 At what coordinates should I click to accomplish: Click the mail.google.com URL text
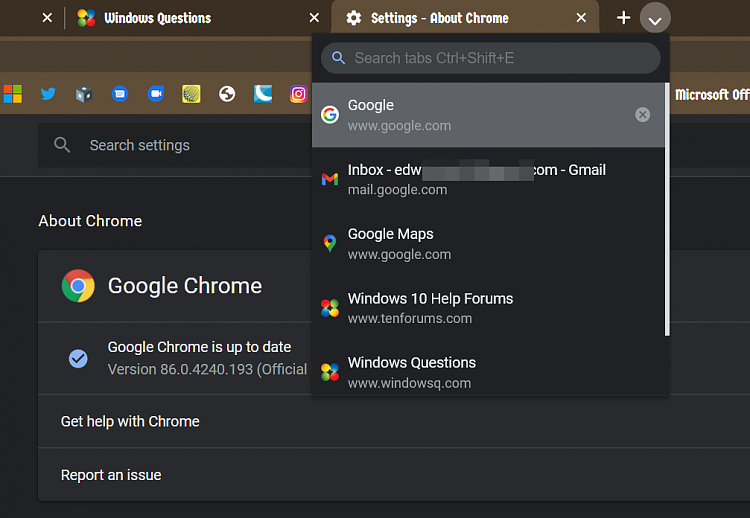click(397, 190)
